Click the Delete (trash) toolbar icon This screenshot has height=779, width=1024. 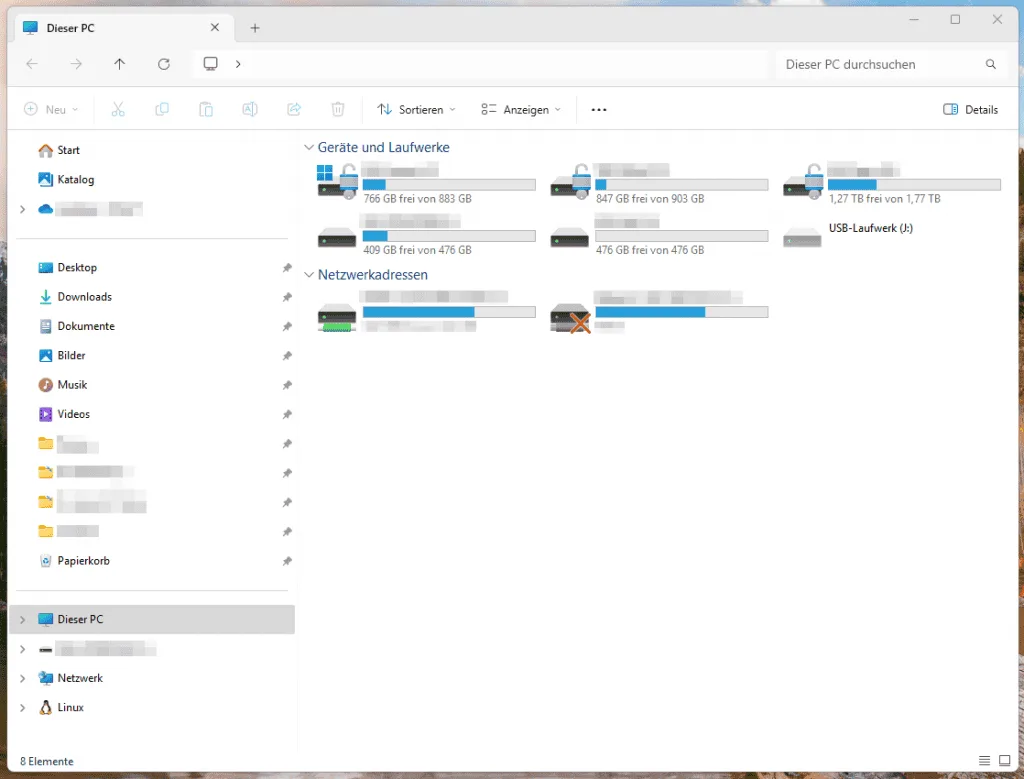(x=337, y=109)
